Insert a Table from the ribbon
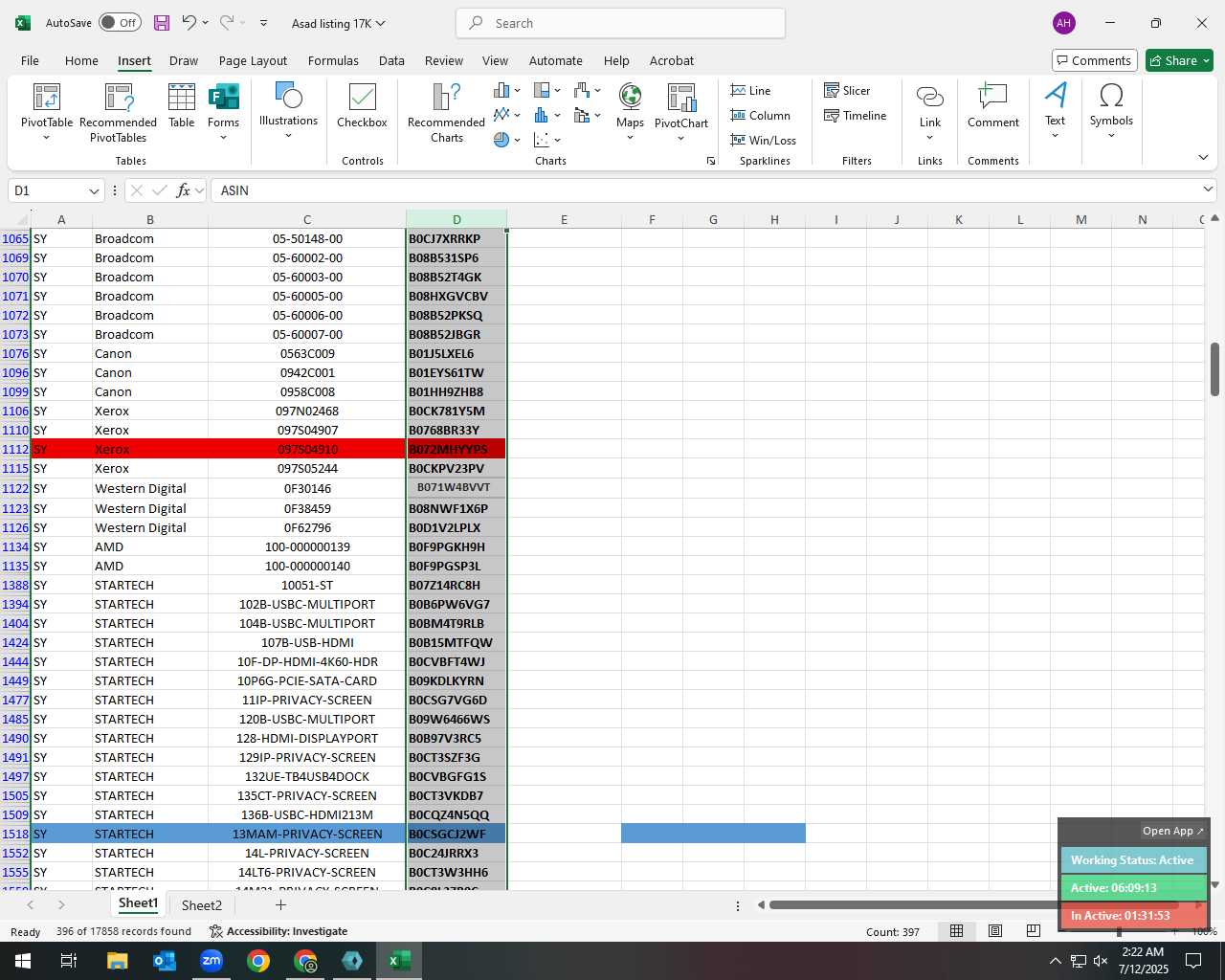 click(182, 106)
